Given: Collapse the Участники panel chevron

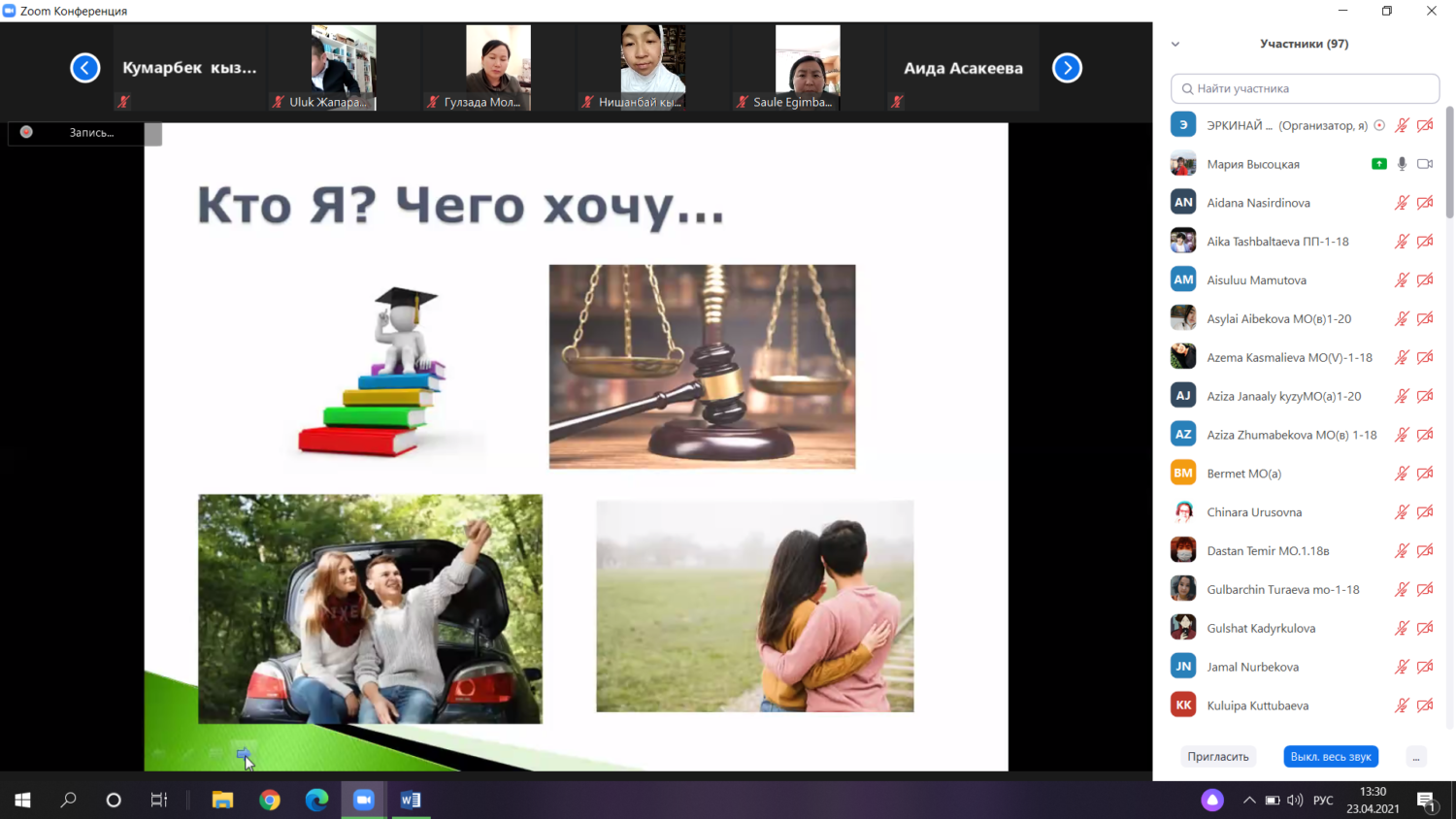Looking at the screenshot, I should click(x=1175, y=44).
